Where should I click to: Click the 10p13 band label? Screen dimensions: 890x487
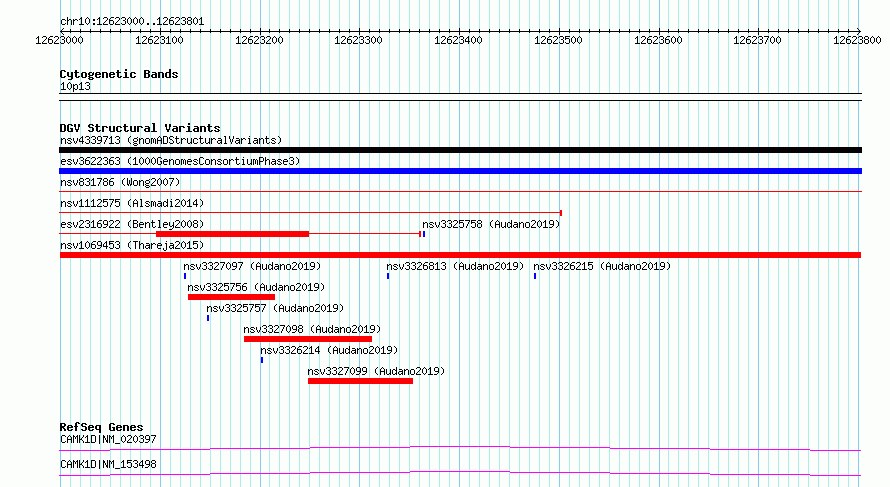point(75,86)
